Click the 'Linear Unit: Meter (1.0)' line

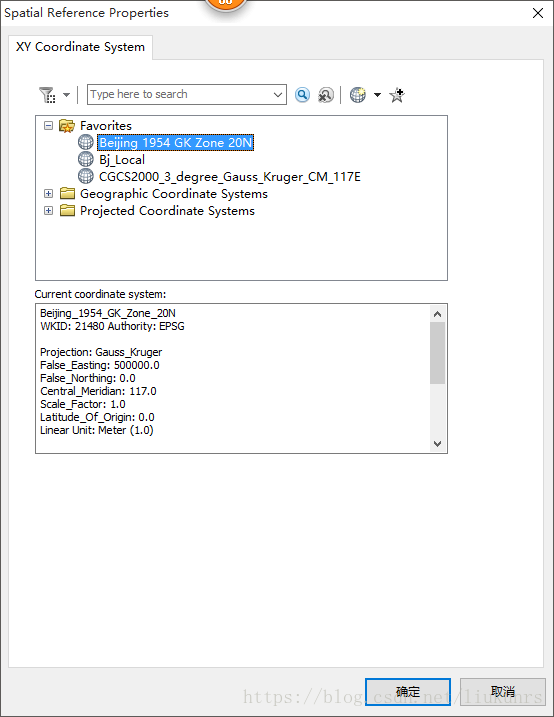(x=96, y=430)
